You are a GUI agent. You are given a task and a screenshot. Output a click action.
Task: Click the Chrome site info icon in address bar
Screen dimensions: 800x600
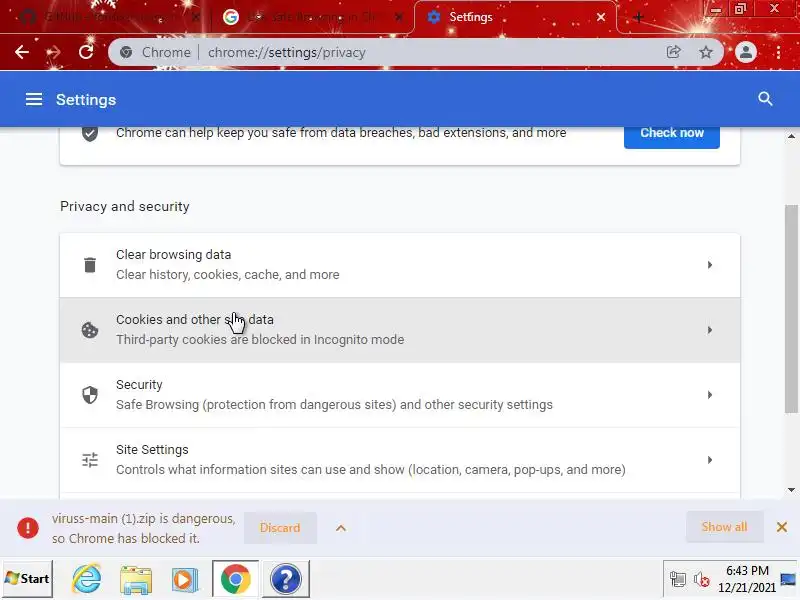(x=126, y=52)
